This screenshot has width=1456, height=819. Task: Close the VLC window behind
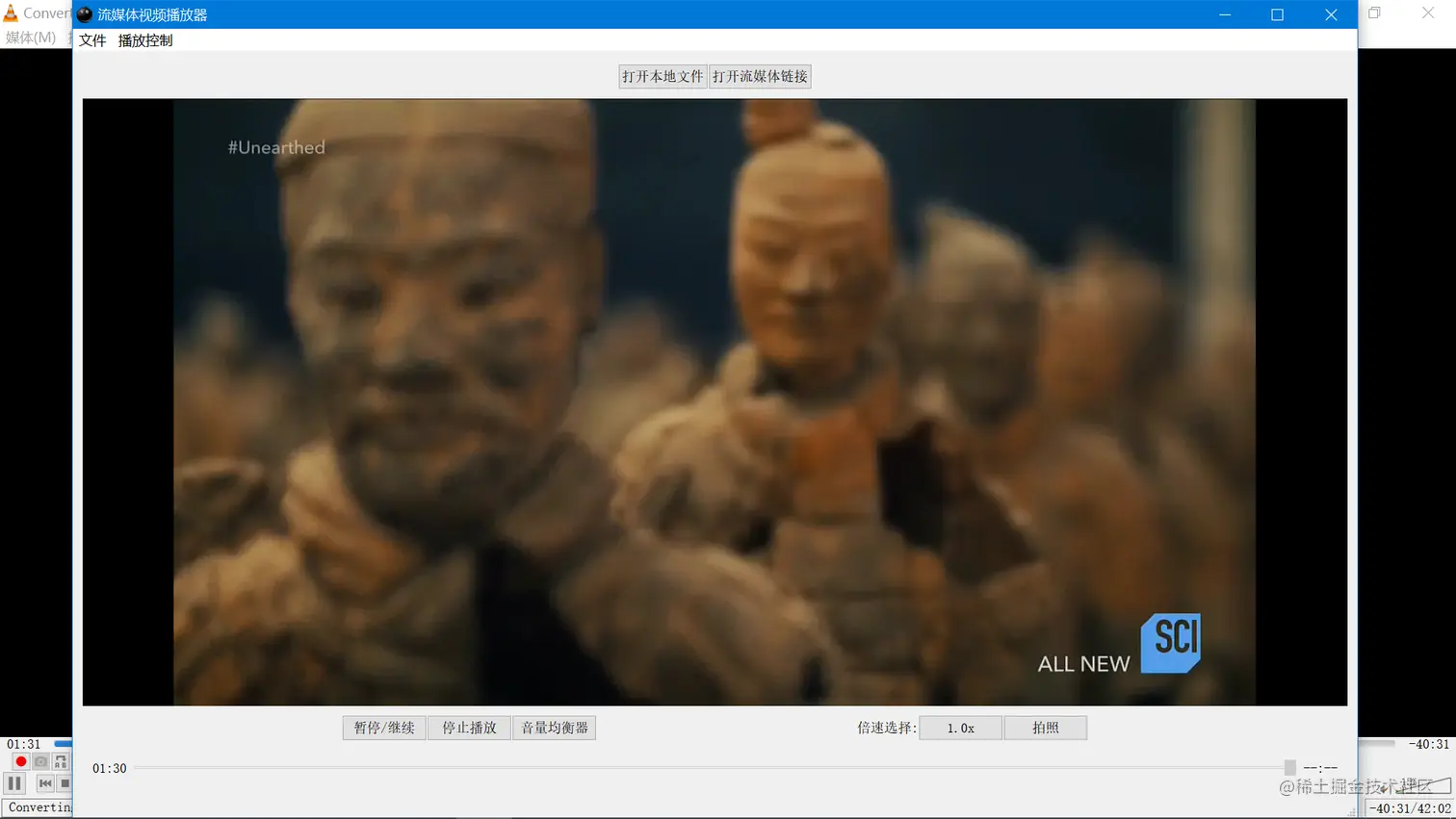point(1428,13)
